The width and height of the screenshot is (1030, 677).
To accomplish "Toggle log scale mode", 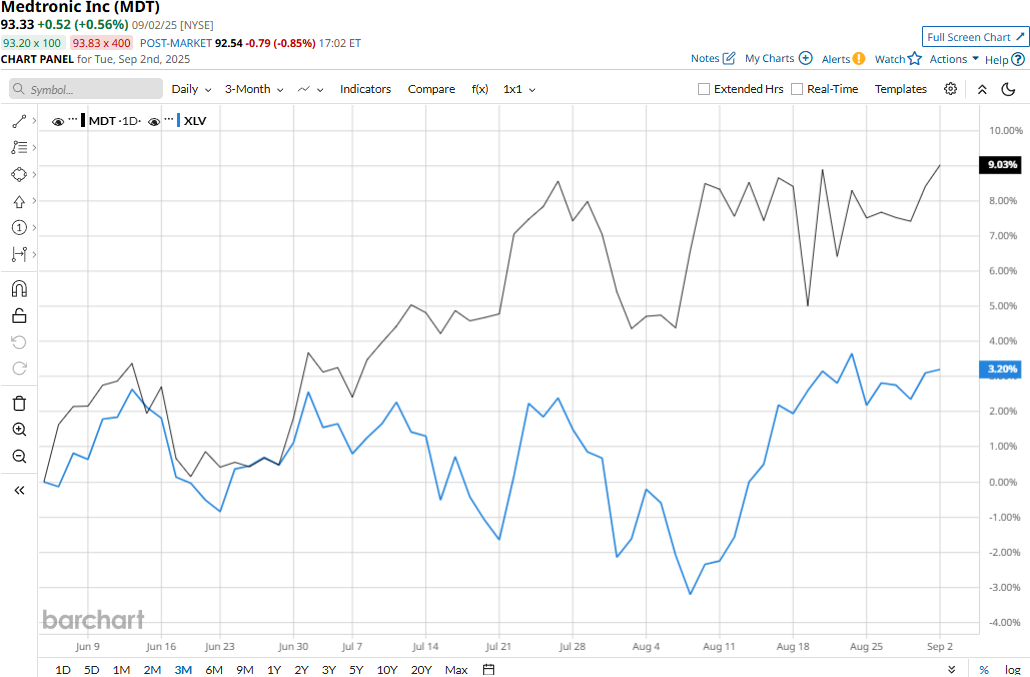I will pos(1012,670).
